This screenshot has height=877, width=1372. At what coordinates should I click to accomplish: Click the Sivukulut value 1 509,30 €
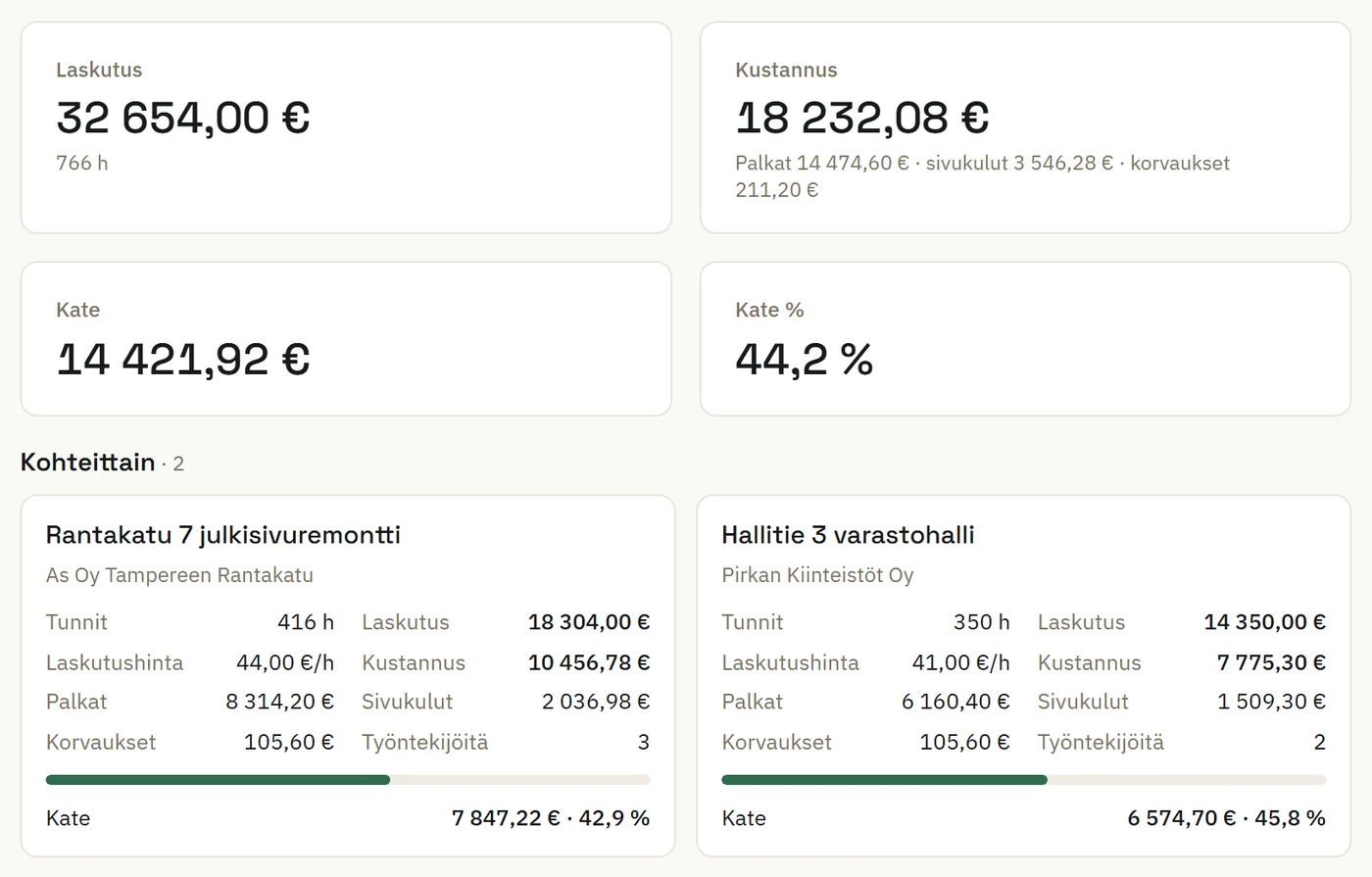1272,702
